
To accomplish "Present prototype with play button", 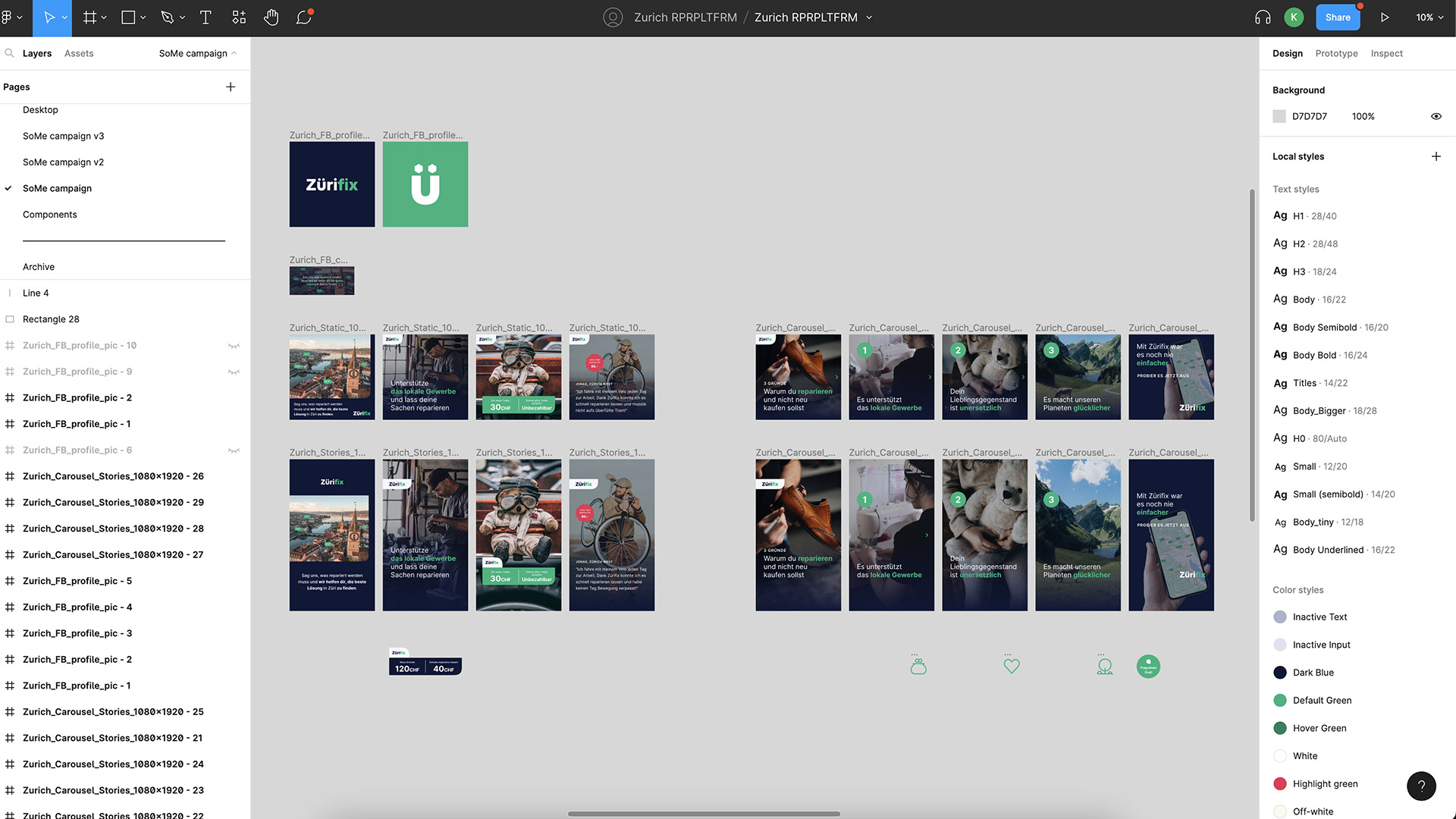I will (1385, 17).
